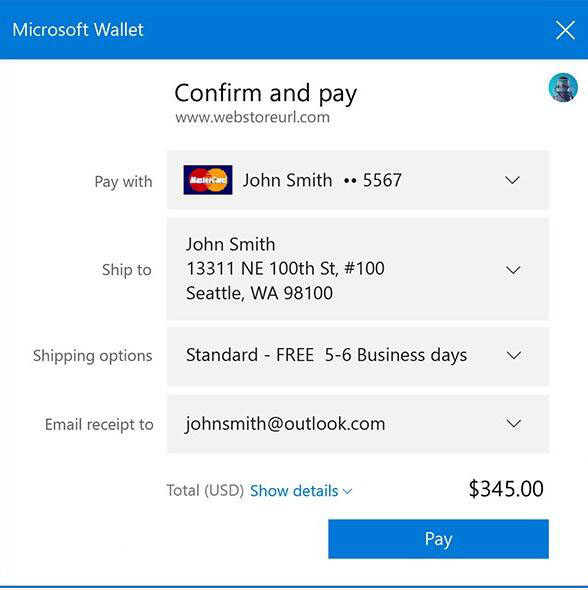Expand the Pay with chevron arrow
This screenshot has width=588, height=590.
coord(512,180)
